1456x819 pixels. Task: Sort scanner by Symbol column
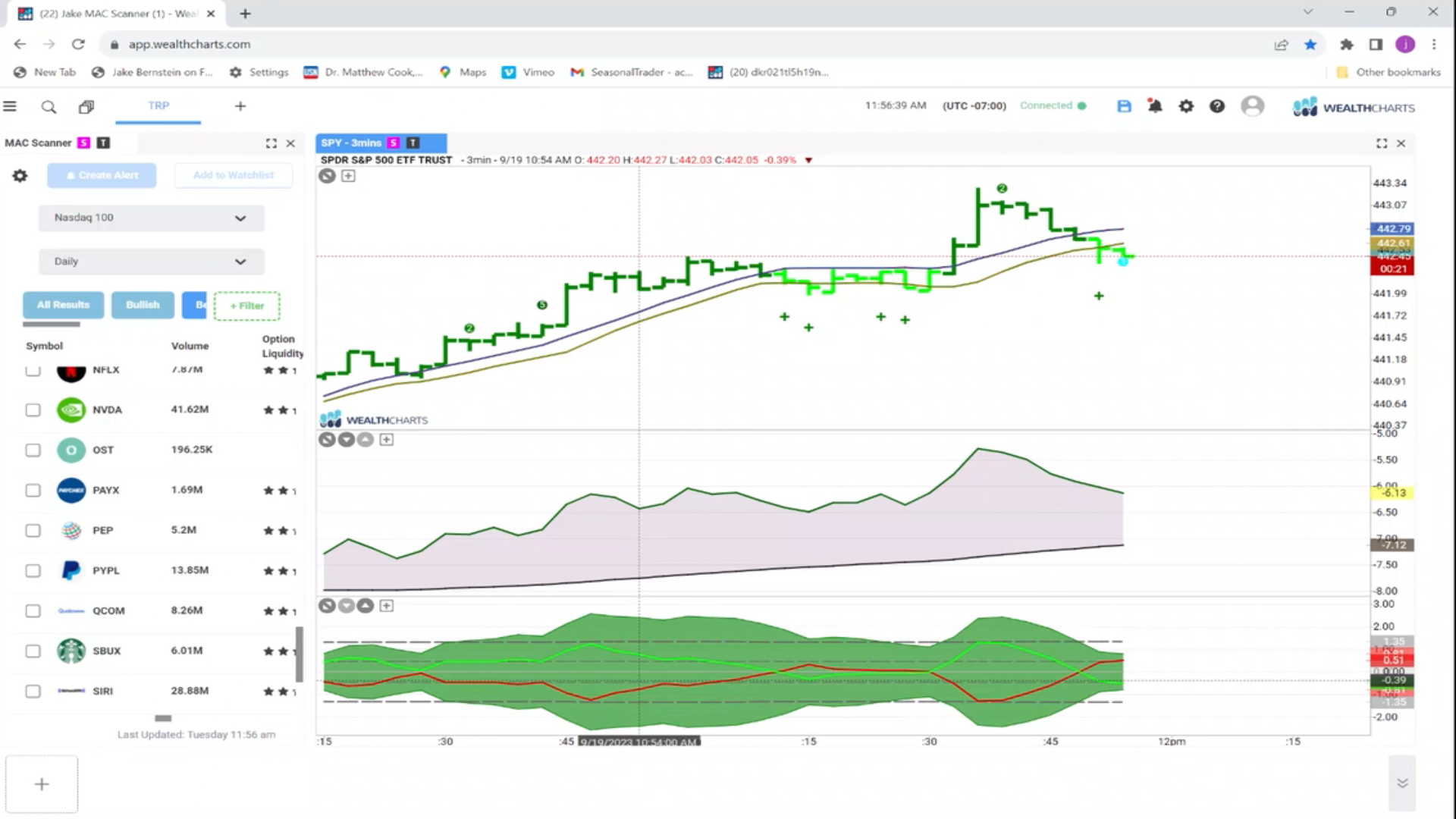pyautogui.click(x=44, y=346)
